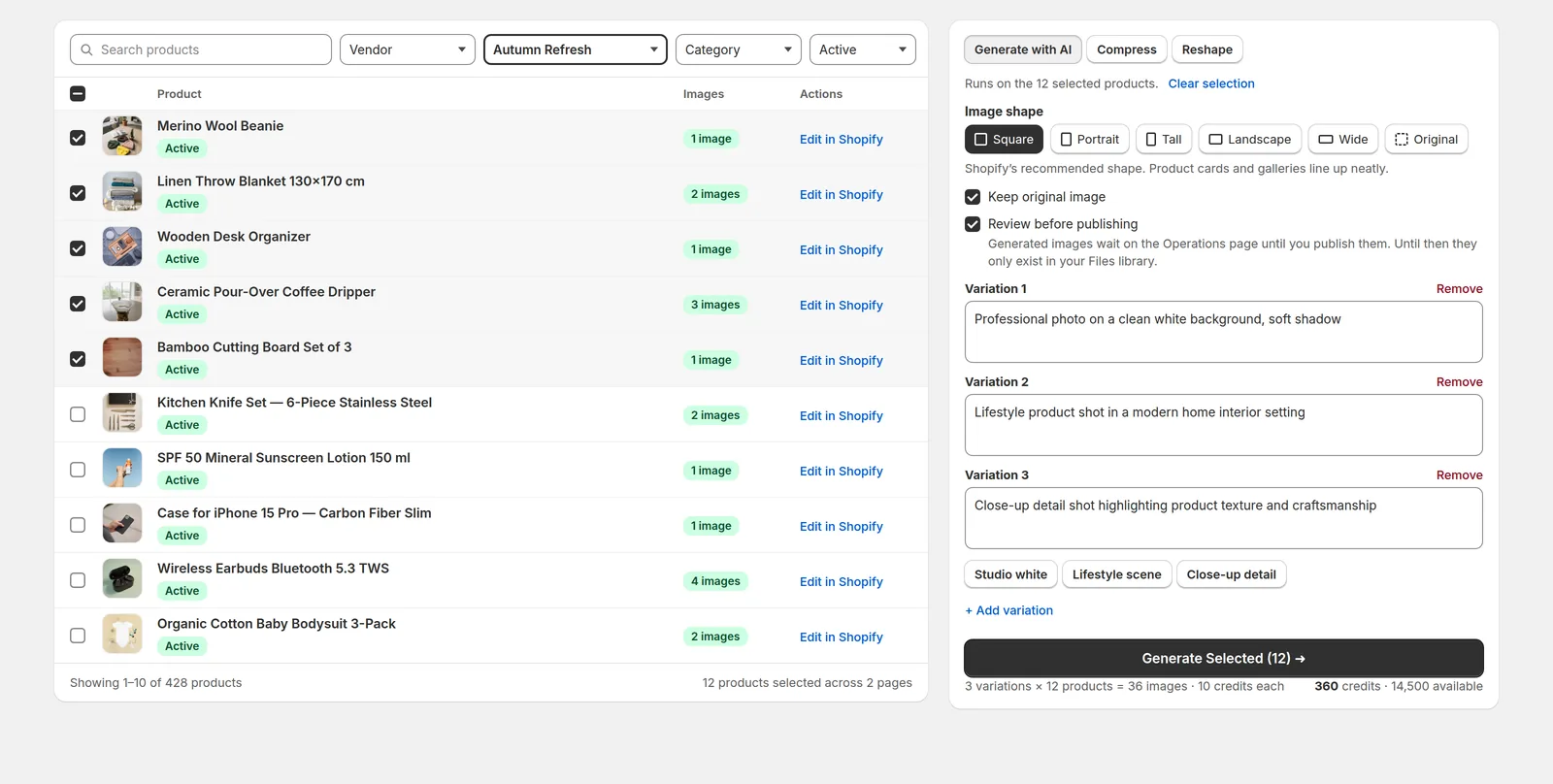Open Kitchen Knife Set thumbnail
This screenshot has height=784, width=1553.
pos(122,413)
